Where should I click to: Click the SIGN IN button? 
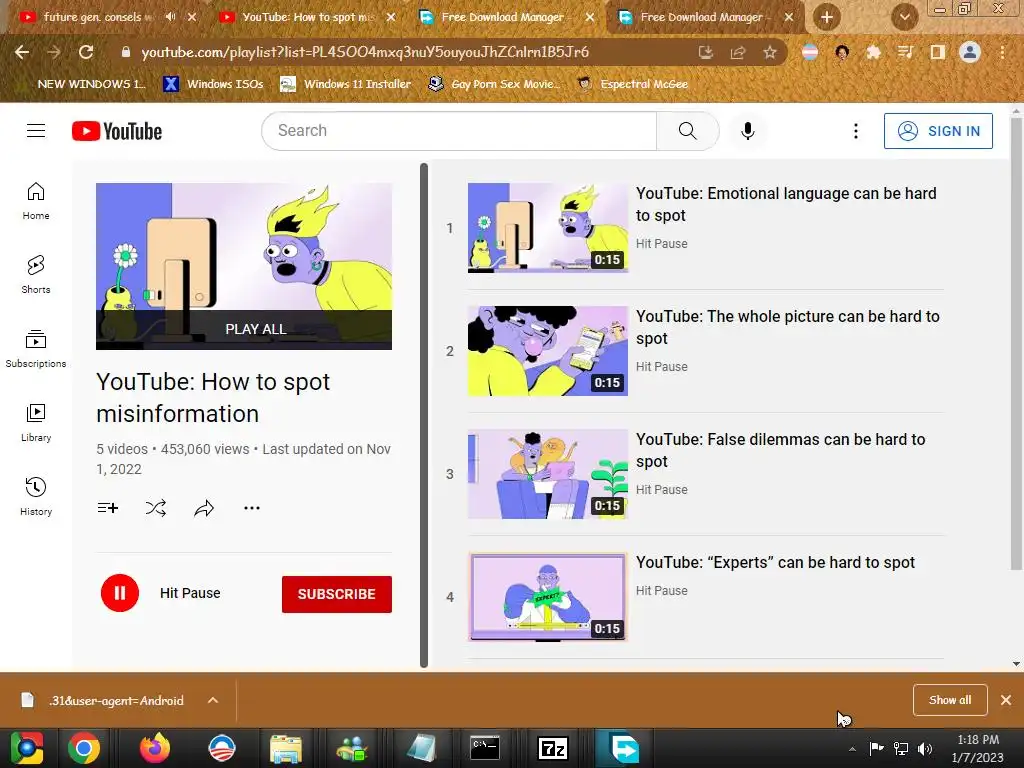938,131
